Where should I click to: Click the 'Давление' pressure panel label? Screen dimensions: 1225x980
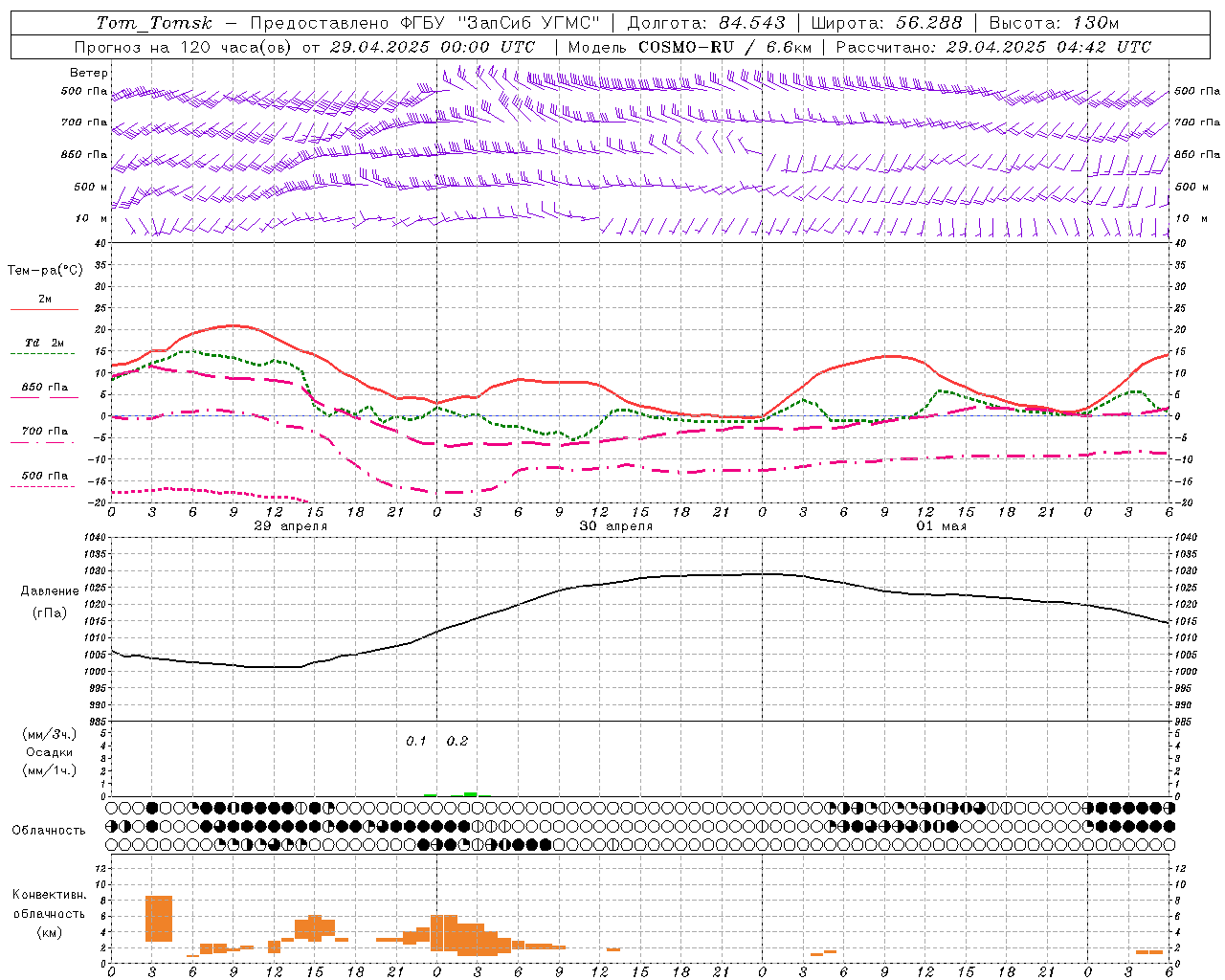[50, 591]
